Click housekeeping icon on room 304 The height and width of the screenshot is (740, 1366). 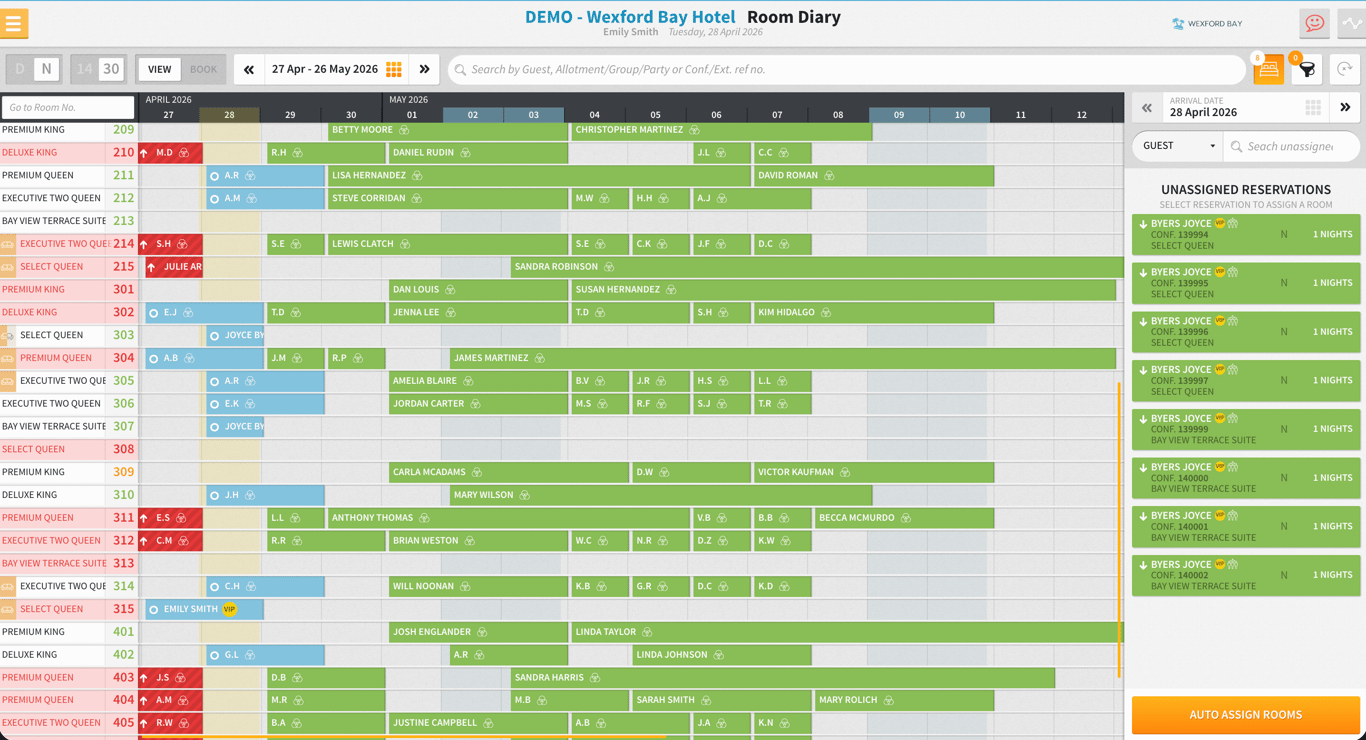(x=8, y=358)
